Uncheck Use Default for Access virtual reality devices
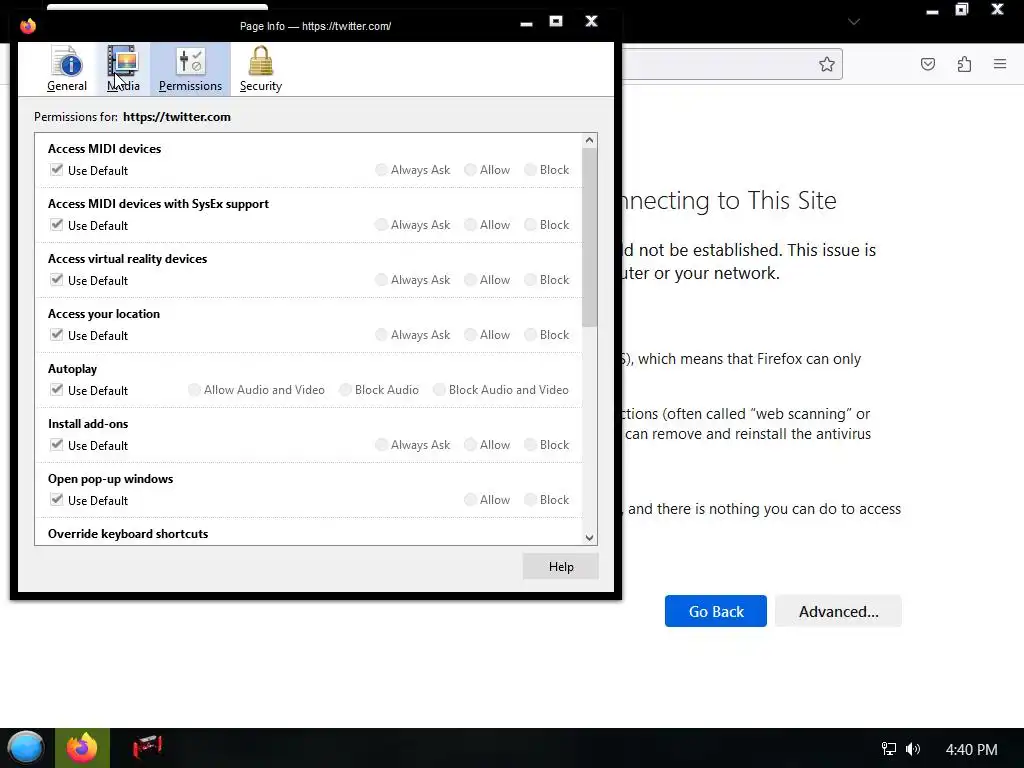The image size is (1024, 768). point(57,280)
